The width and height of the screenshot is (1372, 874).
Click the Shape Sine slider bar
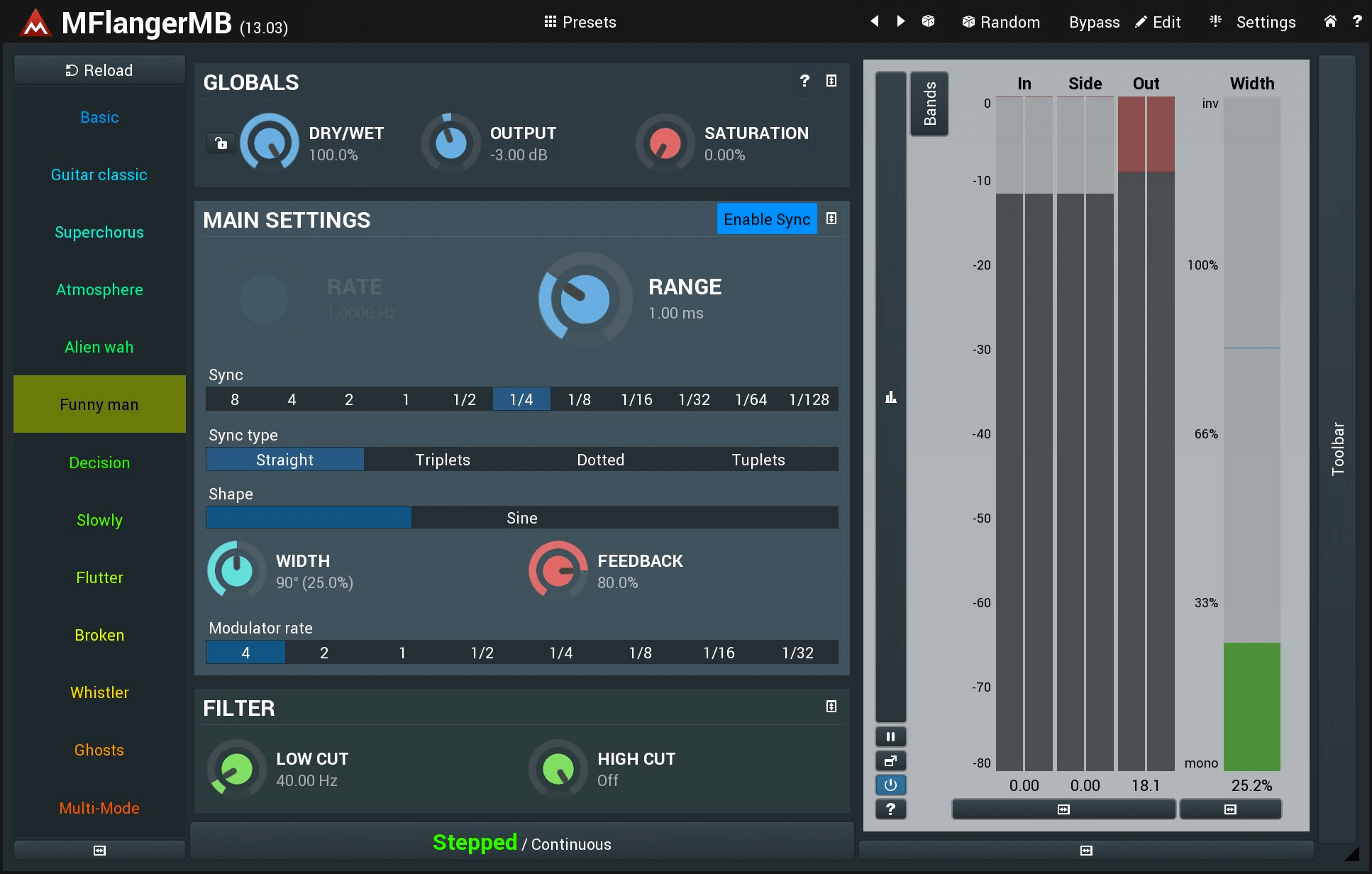[x=521, y=518]
